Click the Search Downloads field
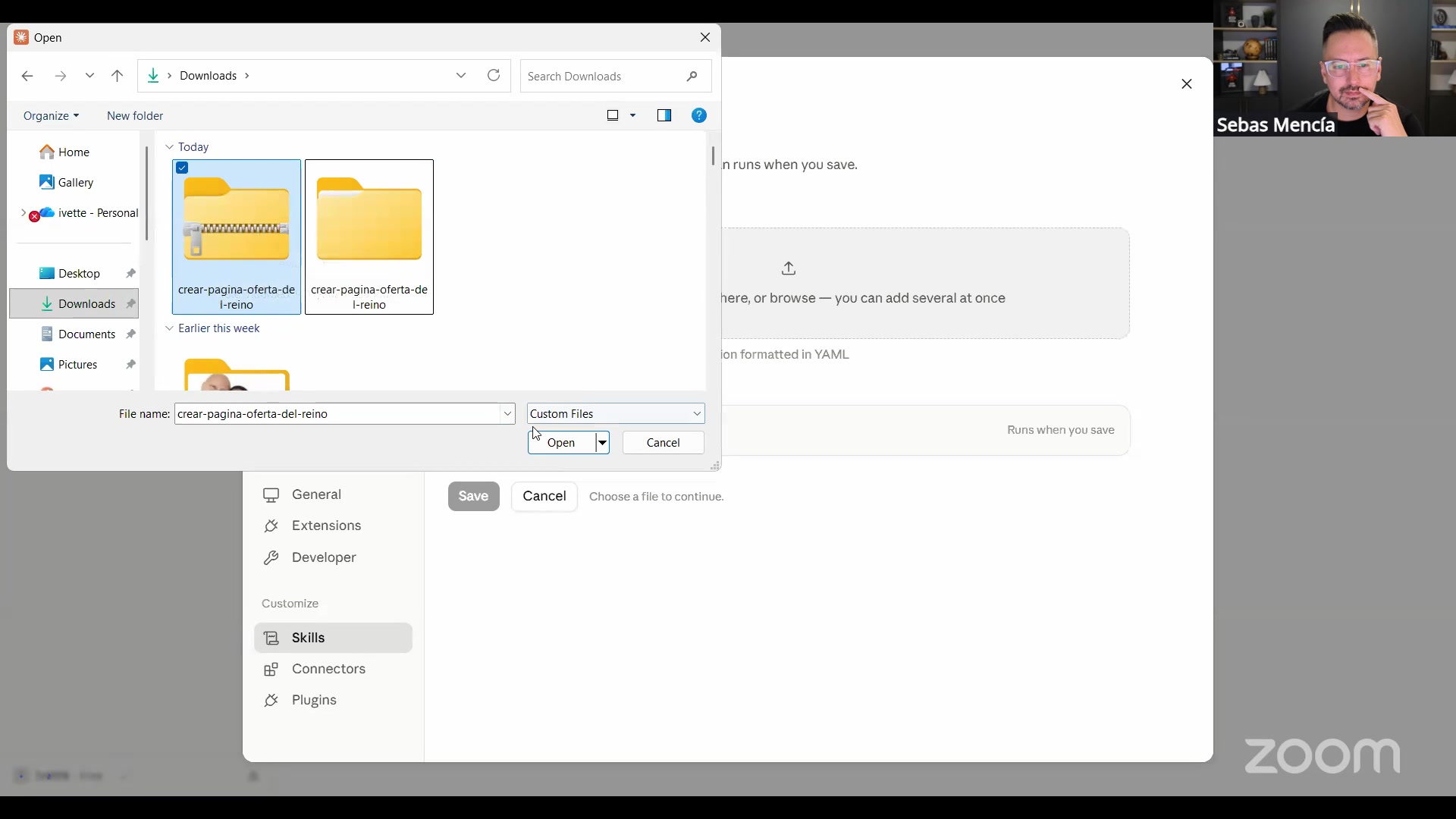1456x819 pixels. [605, 76]
